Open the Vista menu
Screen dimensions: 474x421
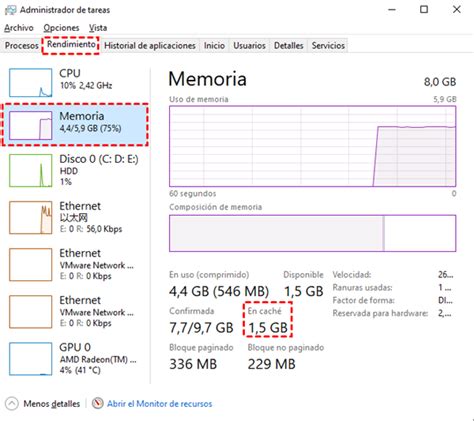coord(98,28)
